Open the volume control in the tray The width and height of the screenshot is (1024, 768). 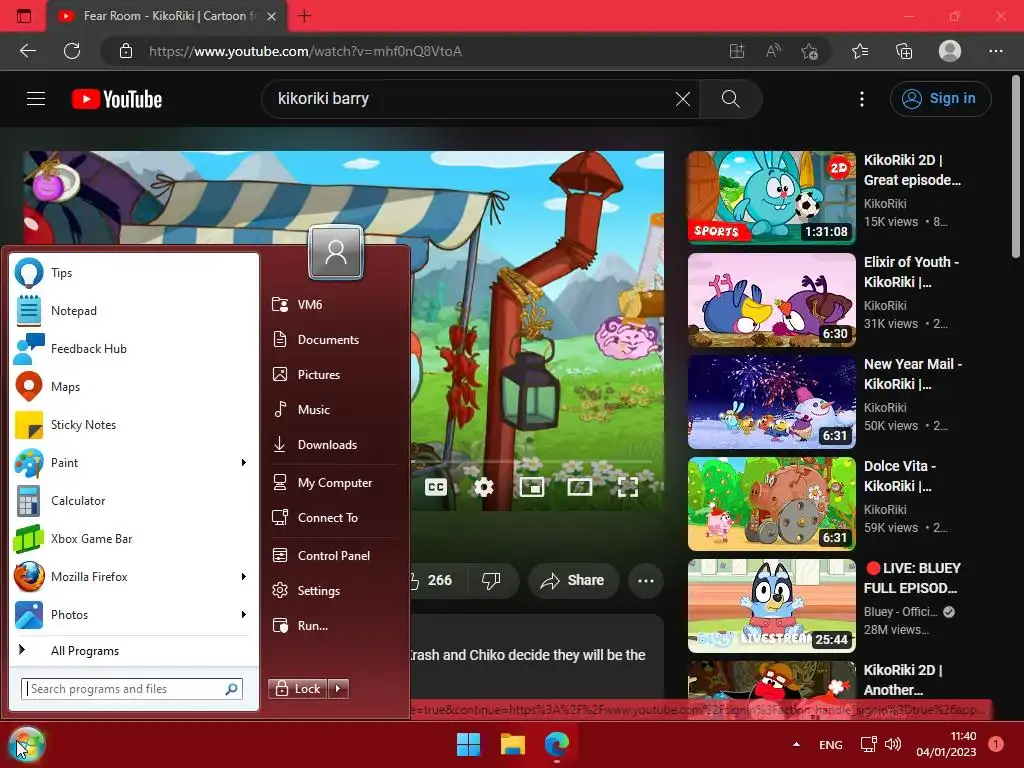(893, 744)
